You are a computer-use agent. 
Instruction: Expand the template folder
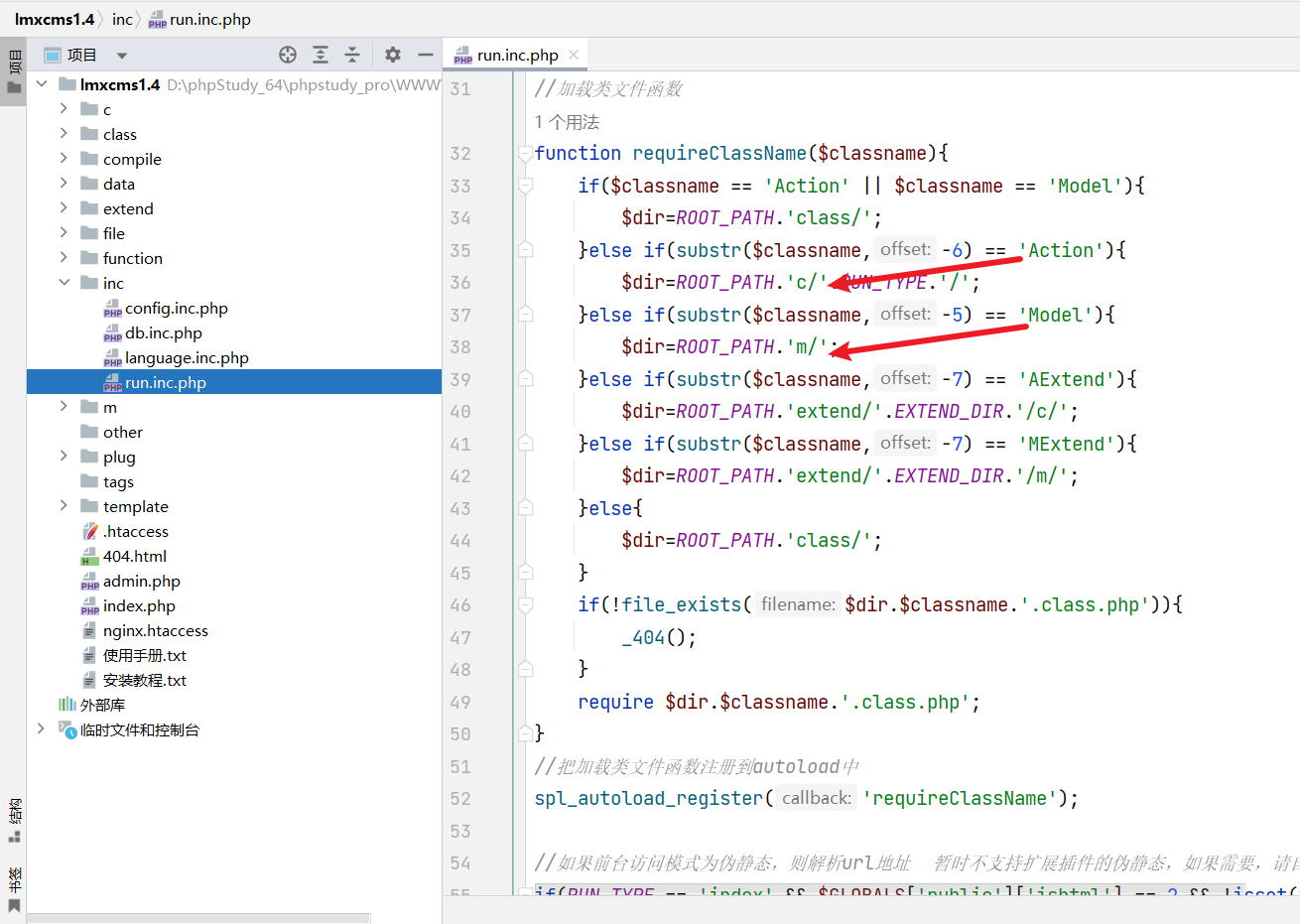pos(64,506)
